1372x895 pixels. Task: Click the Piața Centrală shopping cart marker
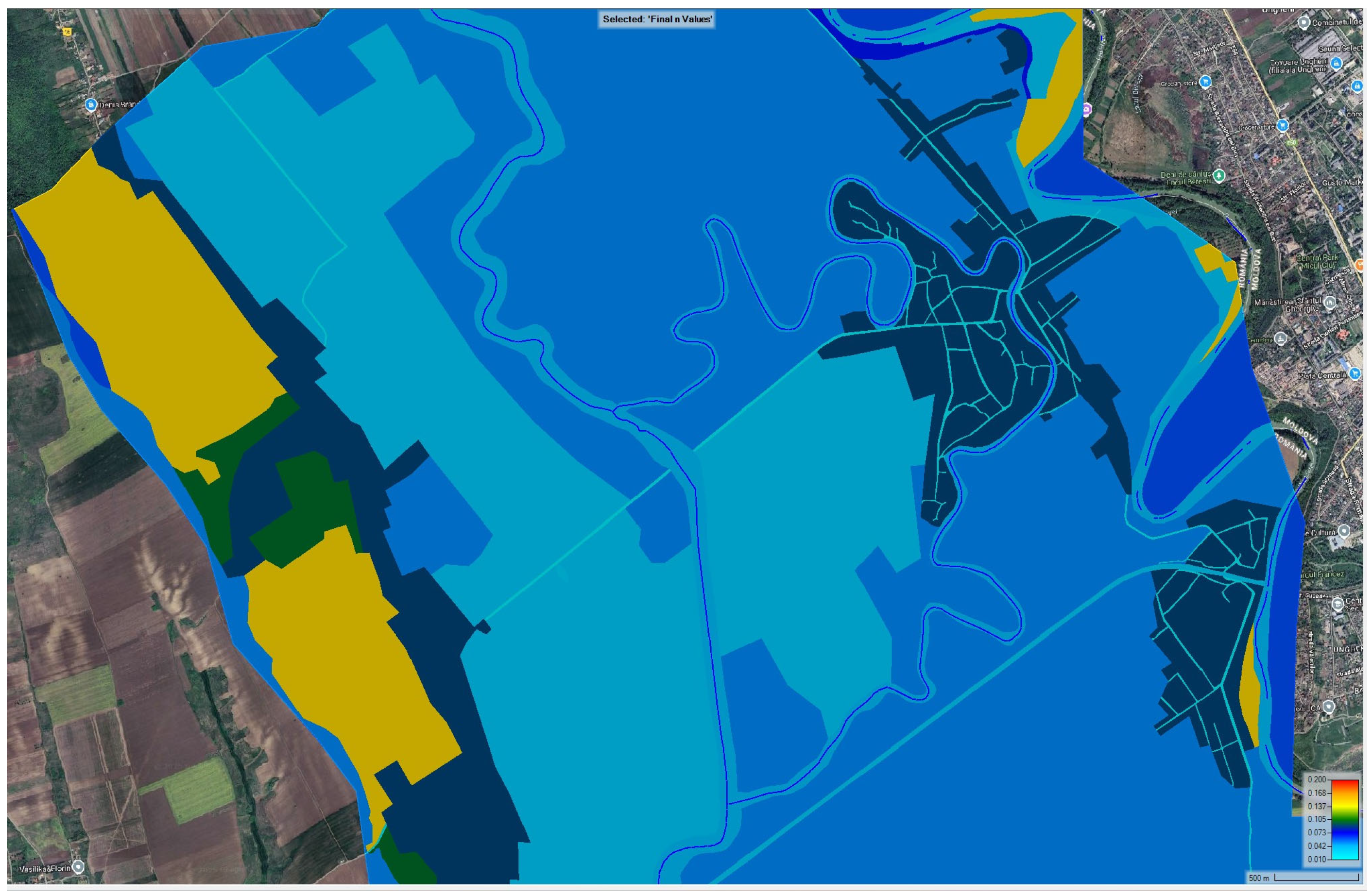[x=1355, y=373]
